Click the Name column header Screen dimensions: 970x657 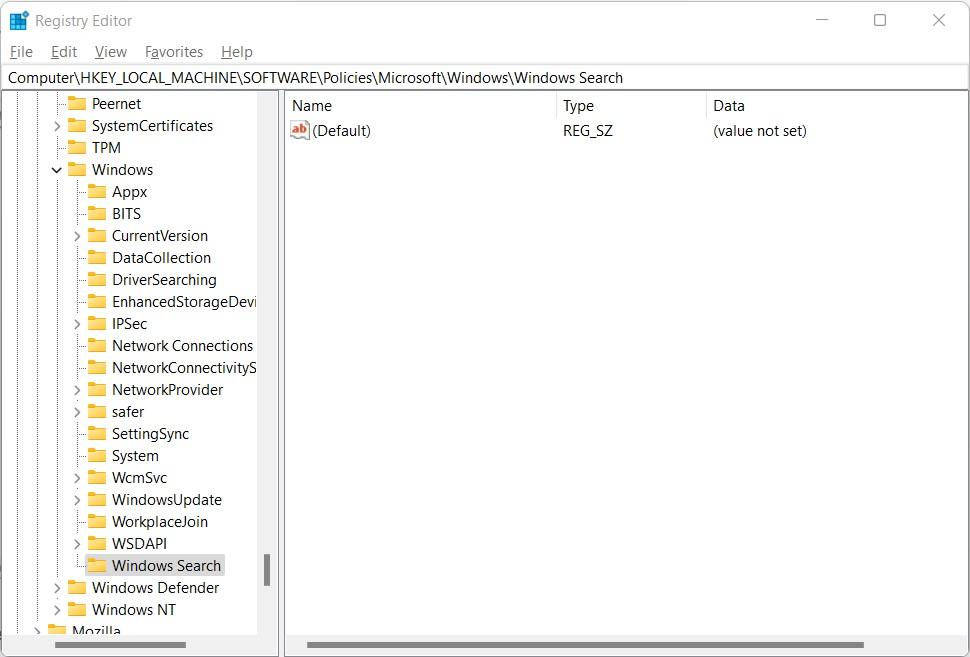click(421, 106)
